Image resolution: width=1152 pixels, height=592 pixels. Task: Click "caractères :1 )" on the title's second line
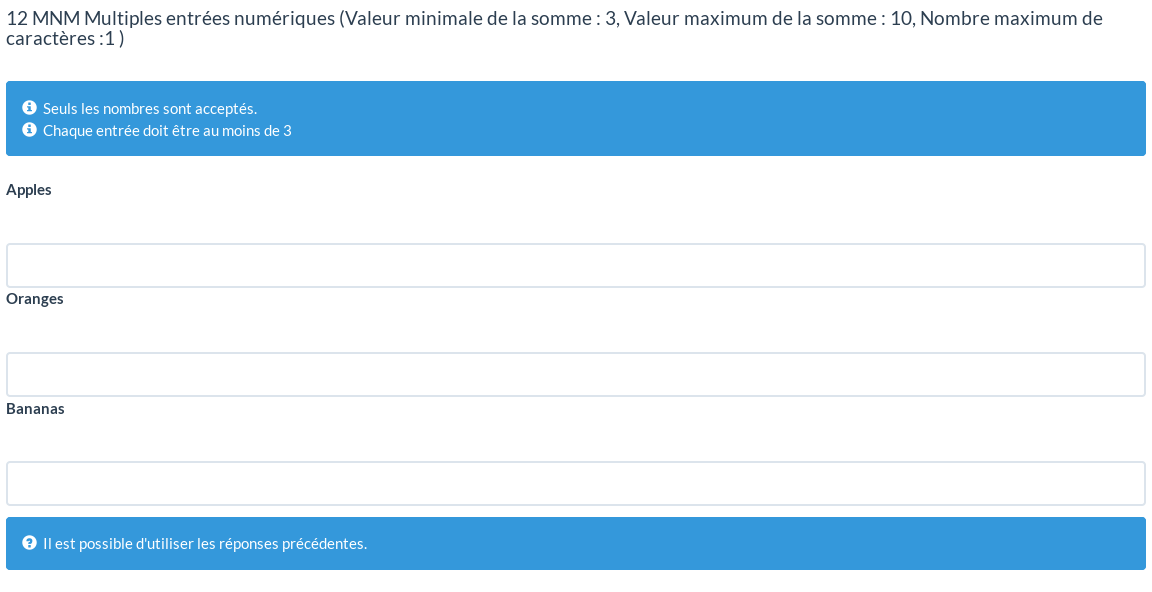(x=65, y=39)
